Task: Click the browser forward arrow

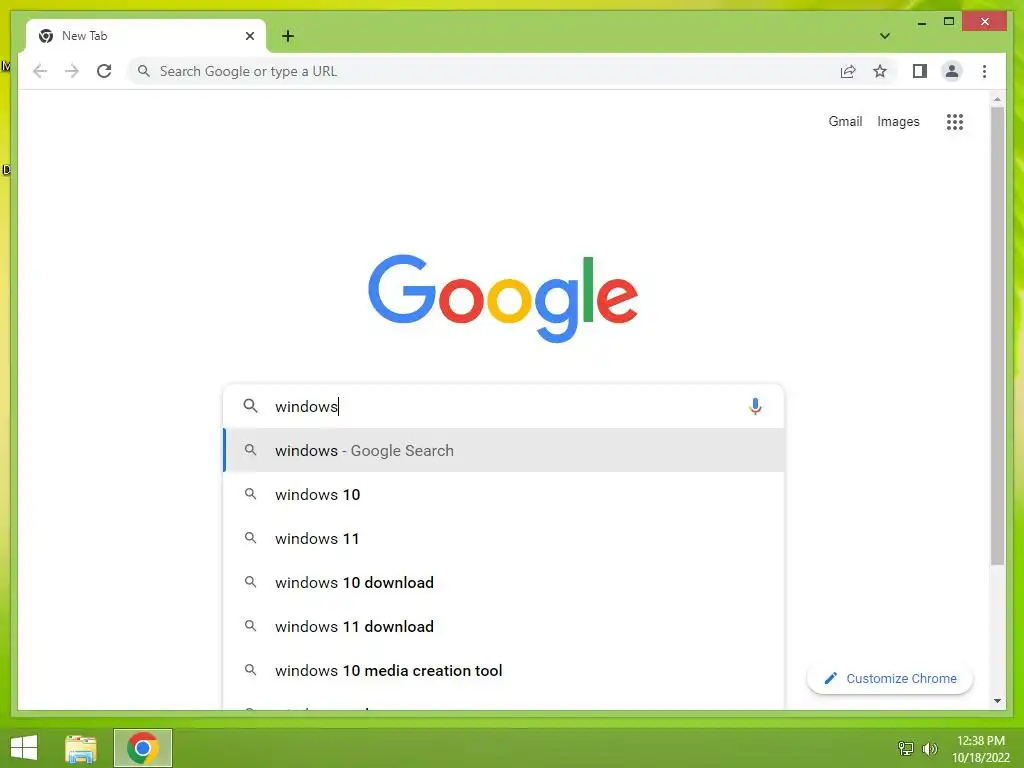Action: pos(72,71)
